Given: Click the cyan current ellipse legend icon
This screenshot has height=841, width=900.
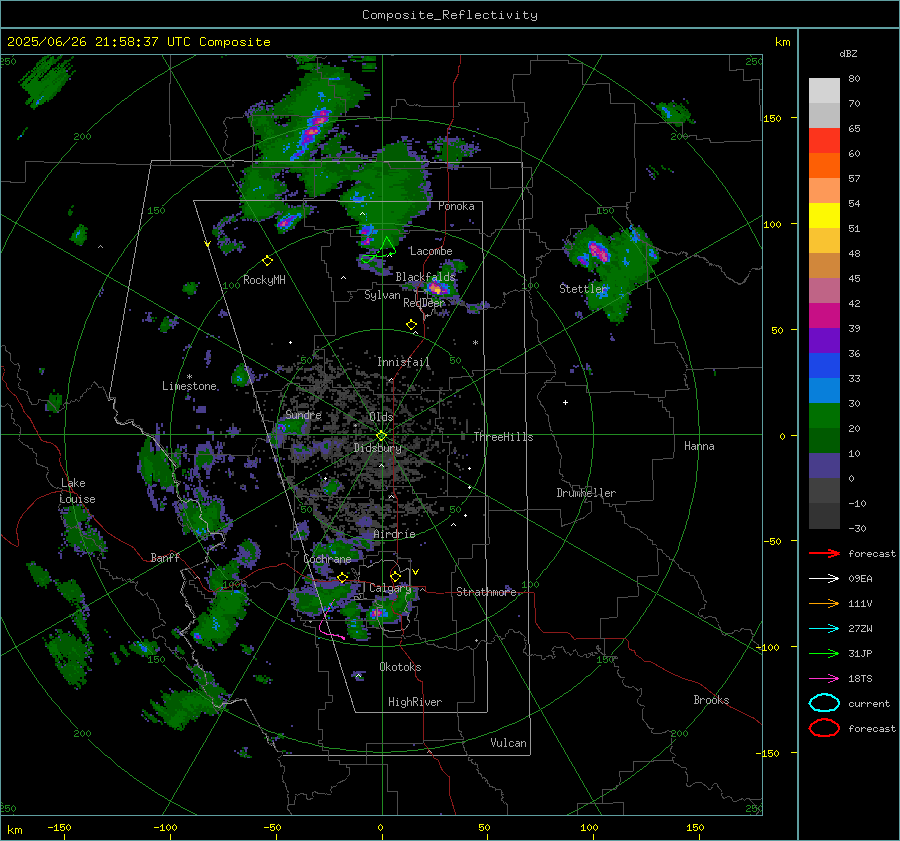Looking at the screenshot, I should coord(824,703).
